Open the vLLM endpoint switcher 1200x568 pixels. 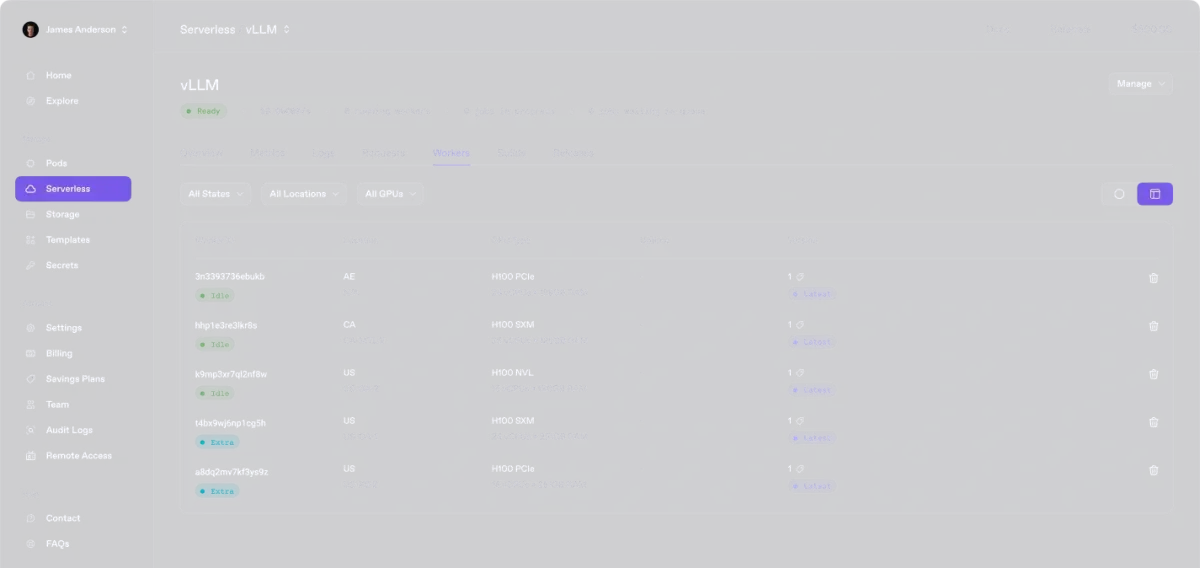click(268, 30)
